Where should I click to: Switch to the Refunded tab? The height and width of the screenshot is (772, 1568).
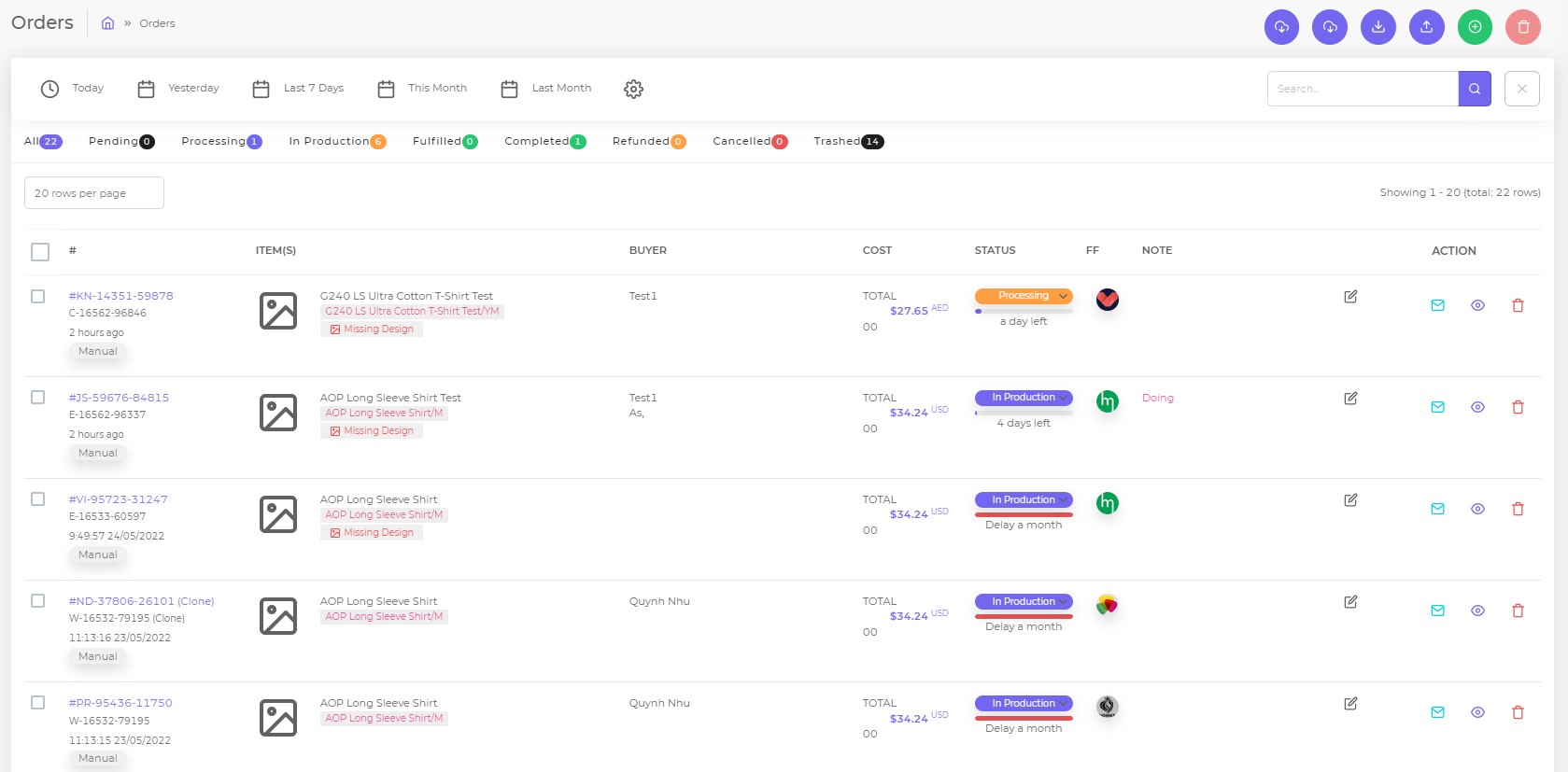click(649, 142)
